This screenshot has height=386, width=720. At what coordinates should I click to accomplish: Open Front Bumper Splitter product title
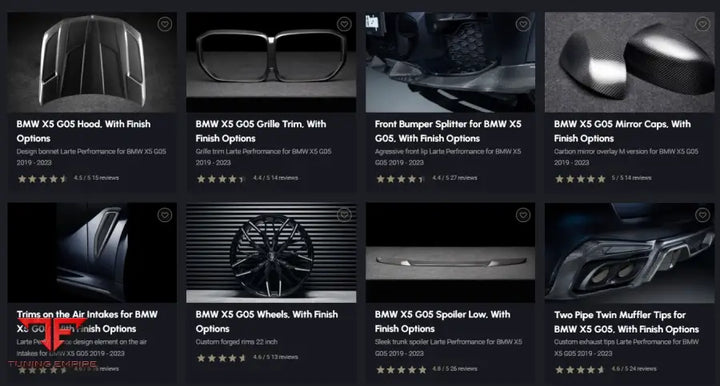pyautogui.click(x=448, y=131)
